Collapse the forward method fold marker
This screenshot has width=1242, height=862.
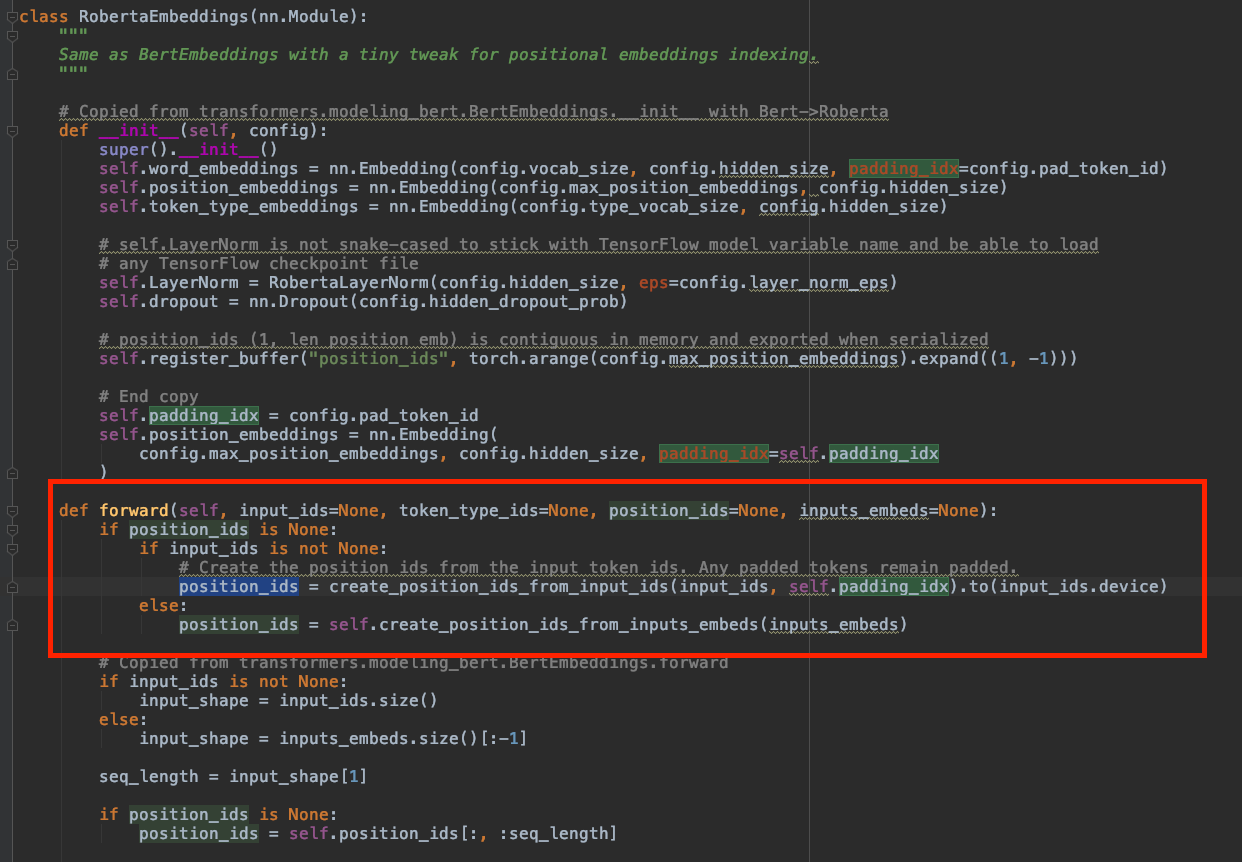click(12, 510)
